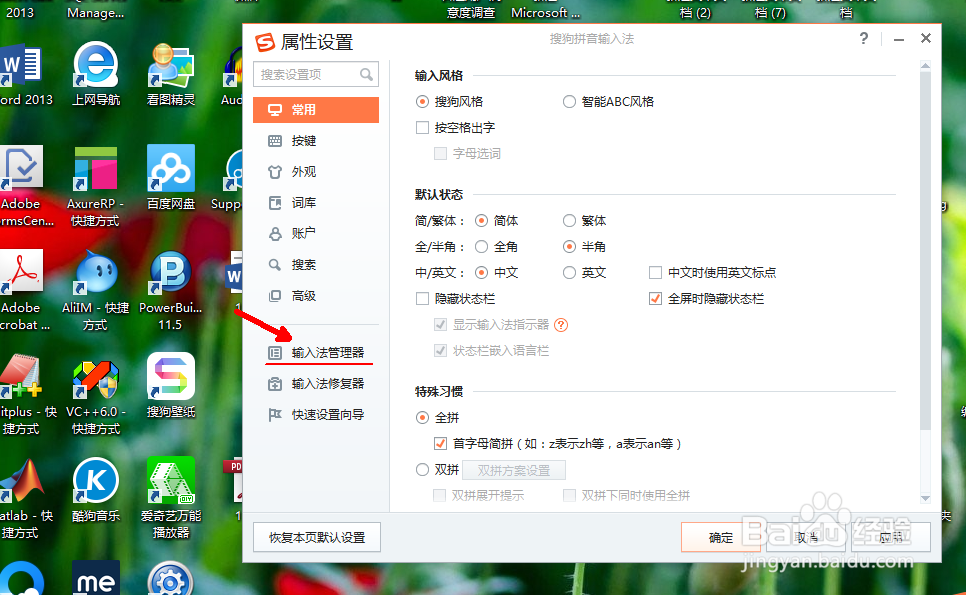
Task: Click the 快速设置向导 flag icon
Action: click(275, 415)
